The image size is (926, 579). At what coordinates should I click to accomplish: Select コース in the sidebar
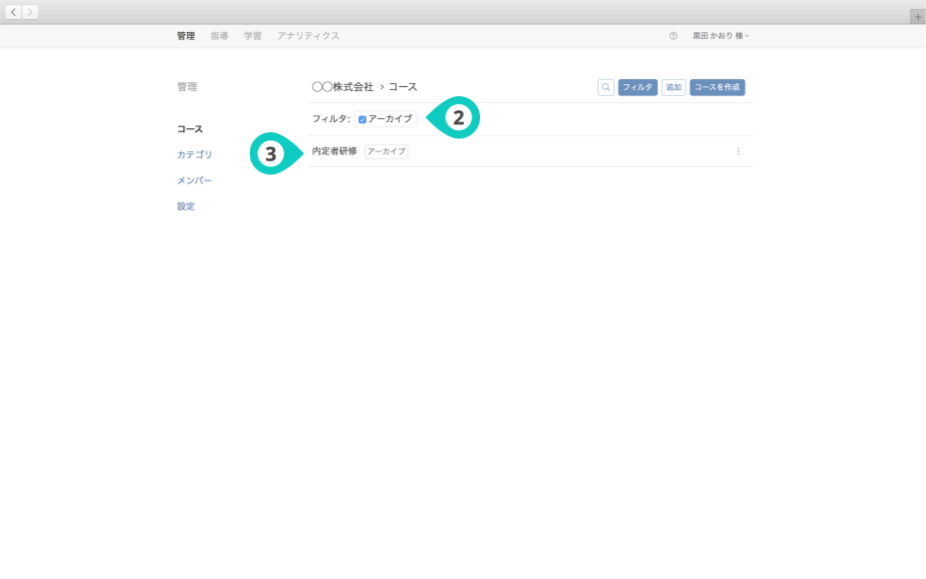190,129
